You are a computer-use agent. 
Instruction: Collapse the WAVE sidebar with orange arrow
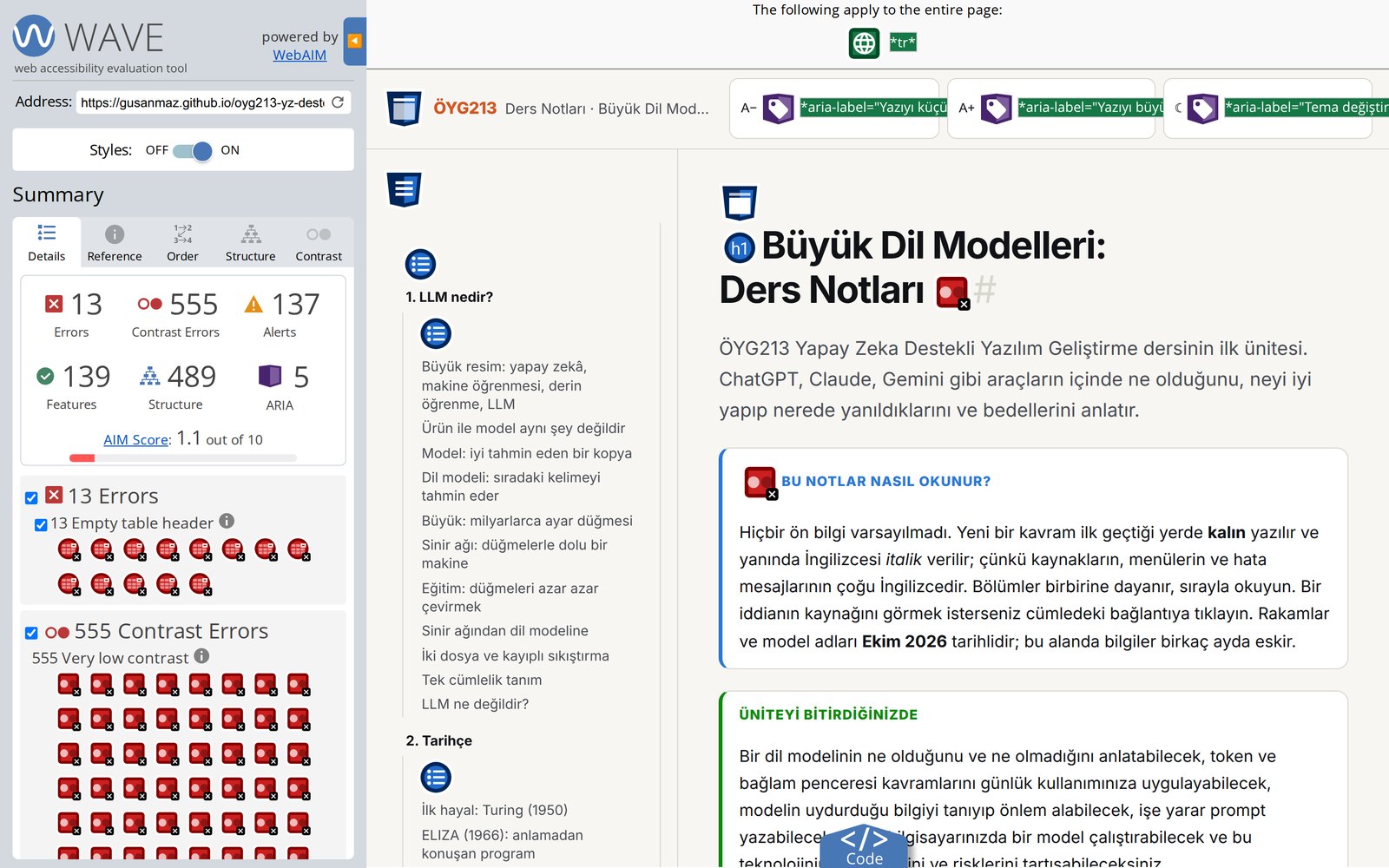click(354, 41)
